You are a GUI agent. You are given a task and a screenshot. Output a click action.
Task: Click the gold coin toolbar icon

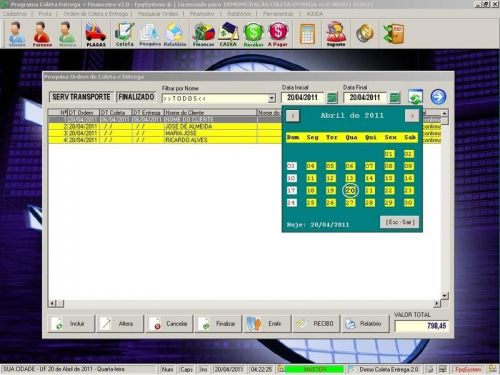tap(364, 33)
